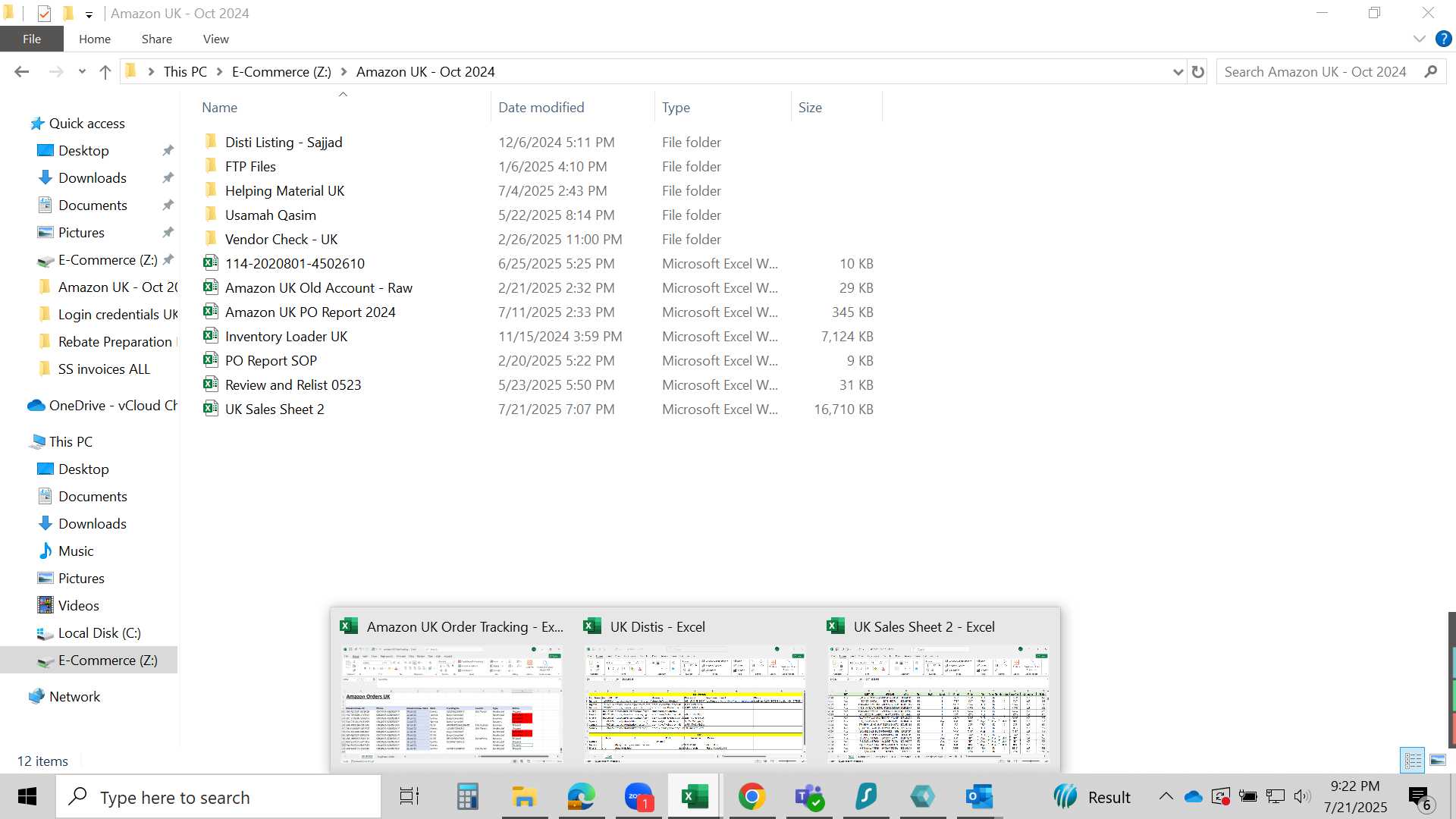Open the Home ribbon tab
The height and width of the screenshot is (819, 1456).
(95, 39)
